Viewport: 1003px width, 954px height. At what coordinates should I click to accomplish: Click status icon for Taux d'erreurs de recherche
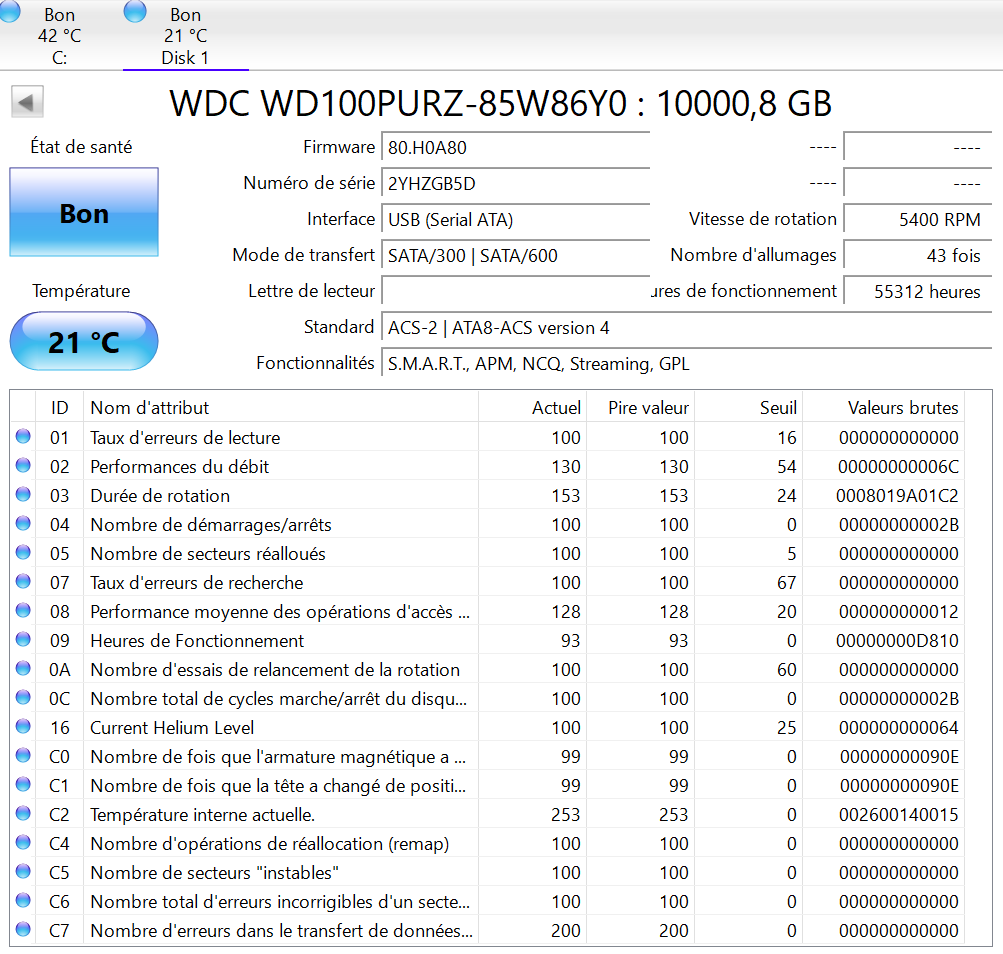coord(23,581)
